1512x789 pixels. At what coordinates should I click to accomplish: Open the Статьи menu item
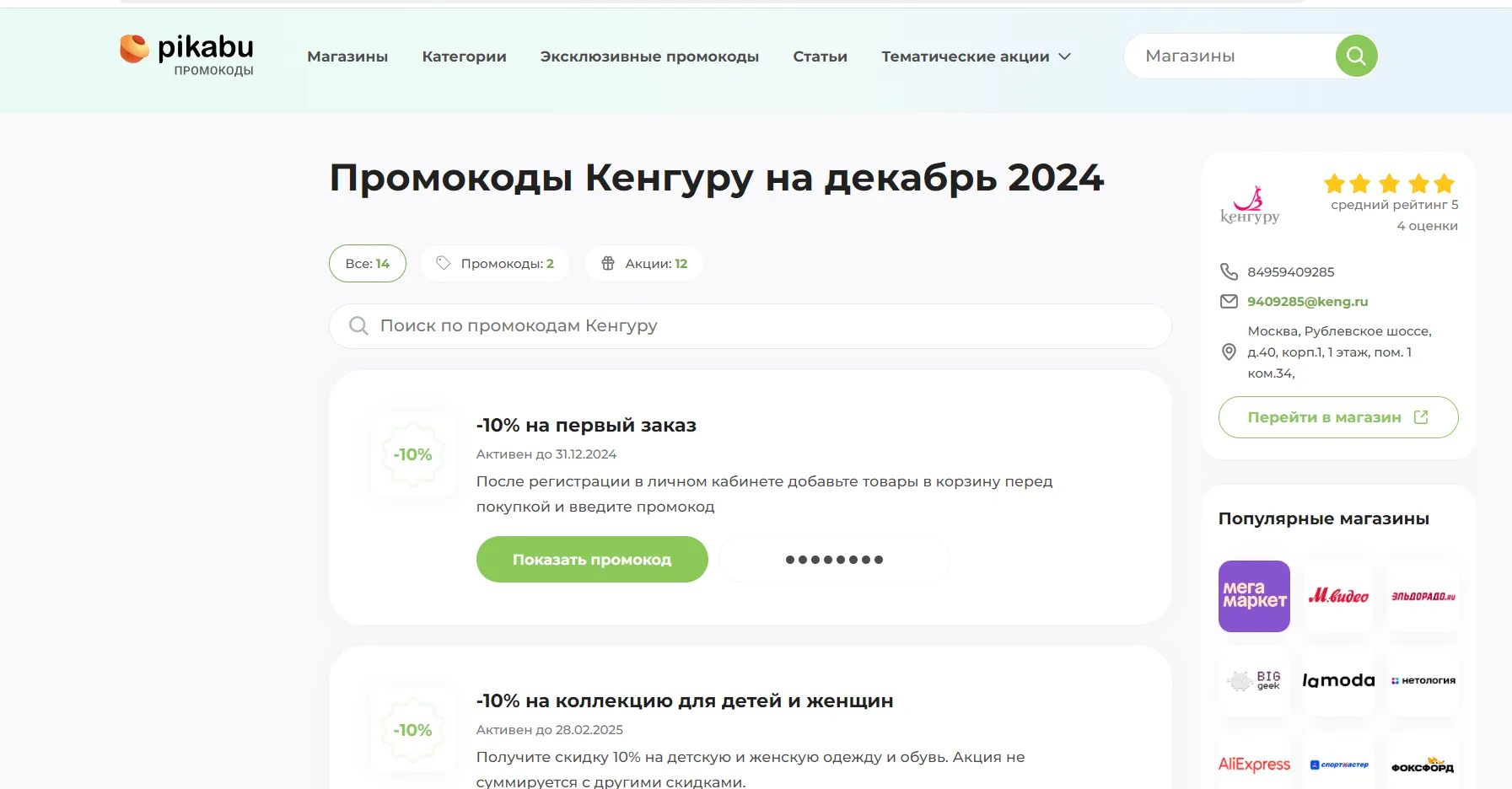[x=820, y=56]
